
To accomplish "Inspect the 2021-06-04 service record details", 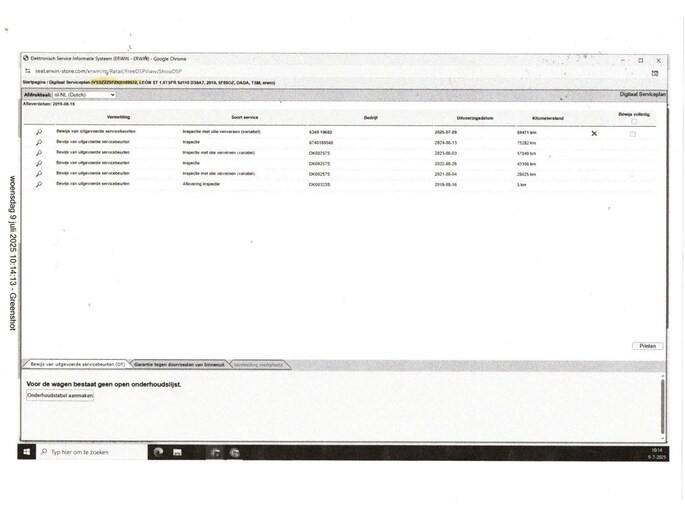I will point(38,174).
